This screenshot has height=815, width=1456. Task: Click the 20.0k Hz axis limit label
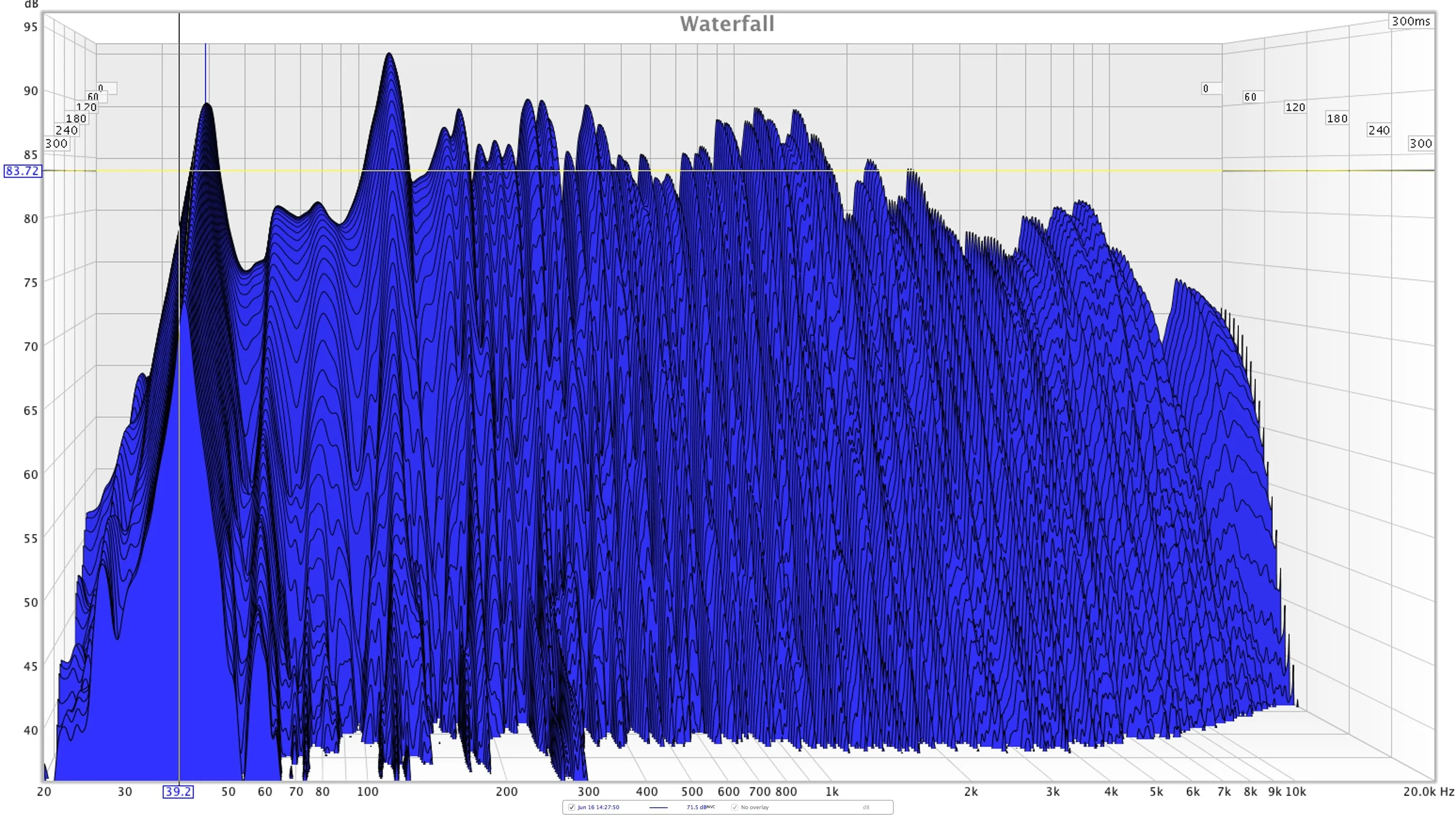(x=1428, y=791)
